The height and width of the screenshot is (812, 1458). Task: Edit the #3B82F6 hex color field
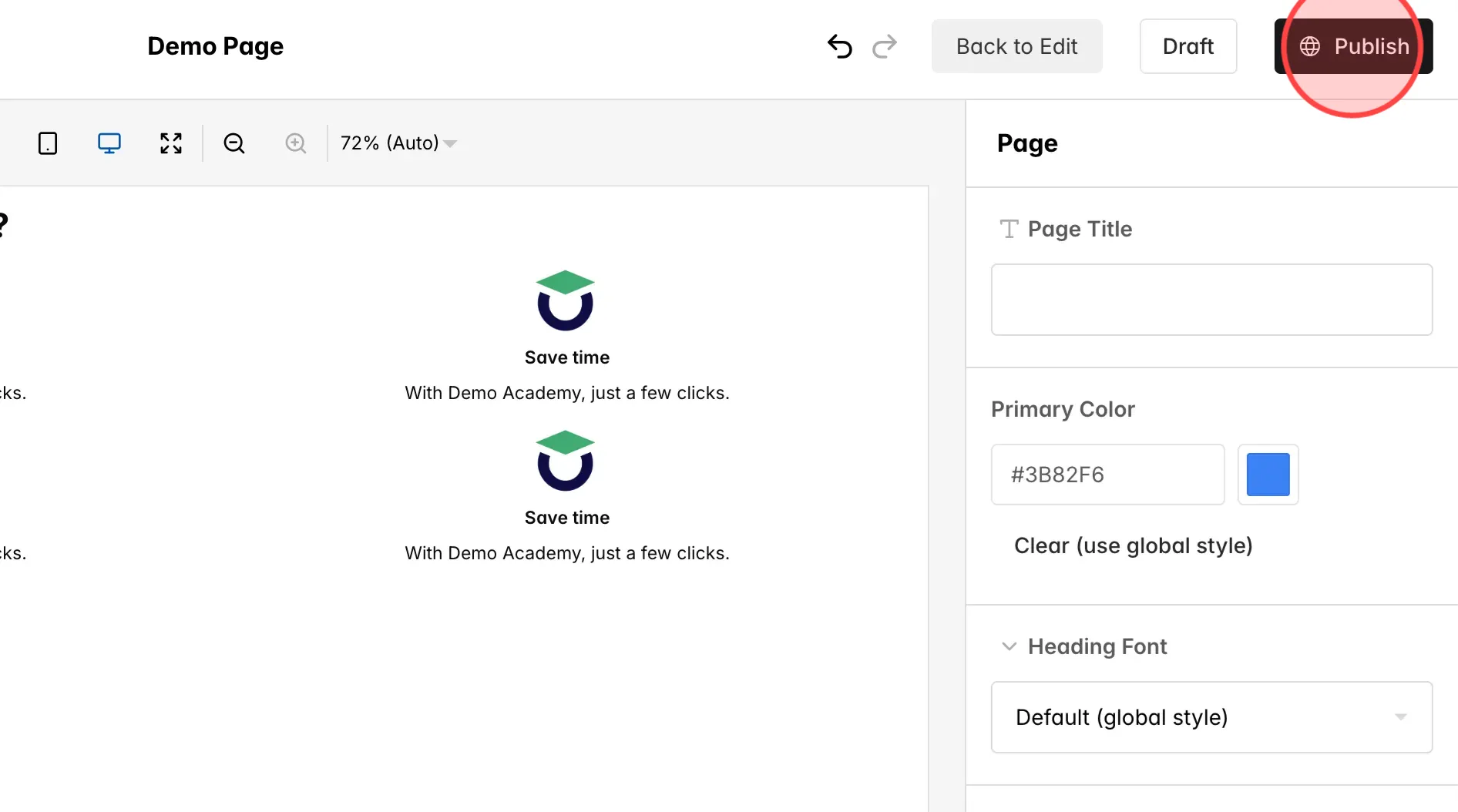[1107, 475]
